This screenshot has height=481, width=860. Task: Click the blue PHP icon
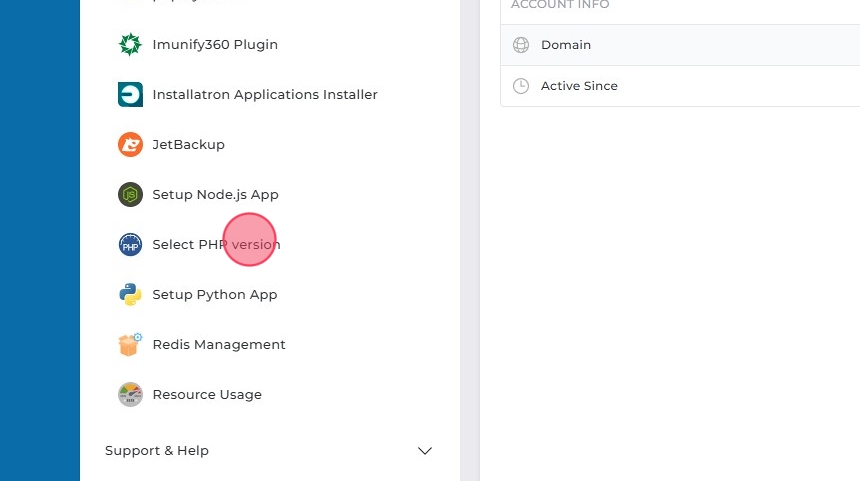(130, 245)
